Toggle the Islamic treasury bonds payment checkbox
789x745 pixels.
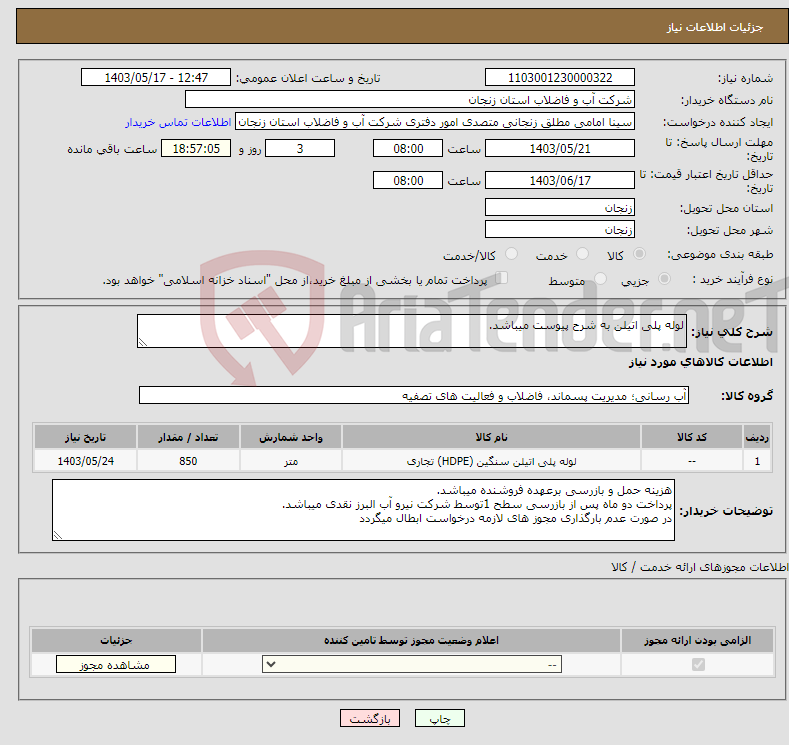(x=502, y=278)
